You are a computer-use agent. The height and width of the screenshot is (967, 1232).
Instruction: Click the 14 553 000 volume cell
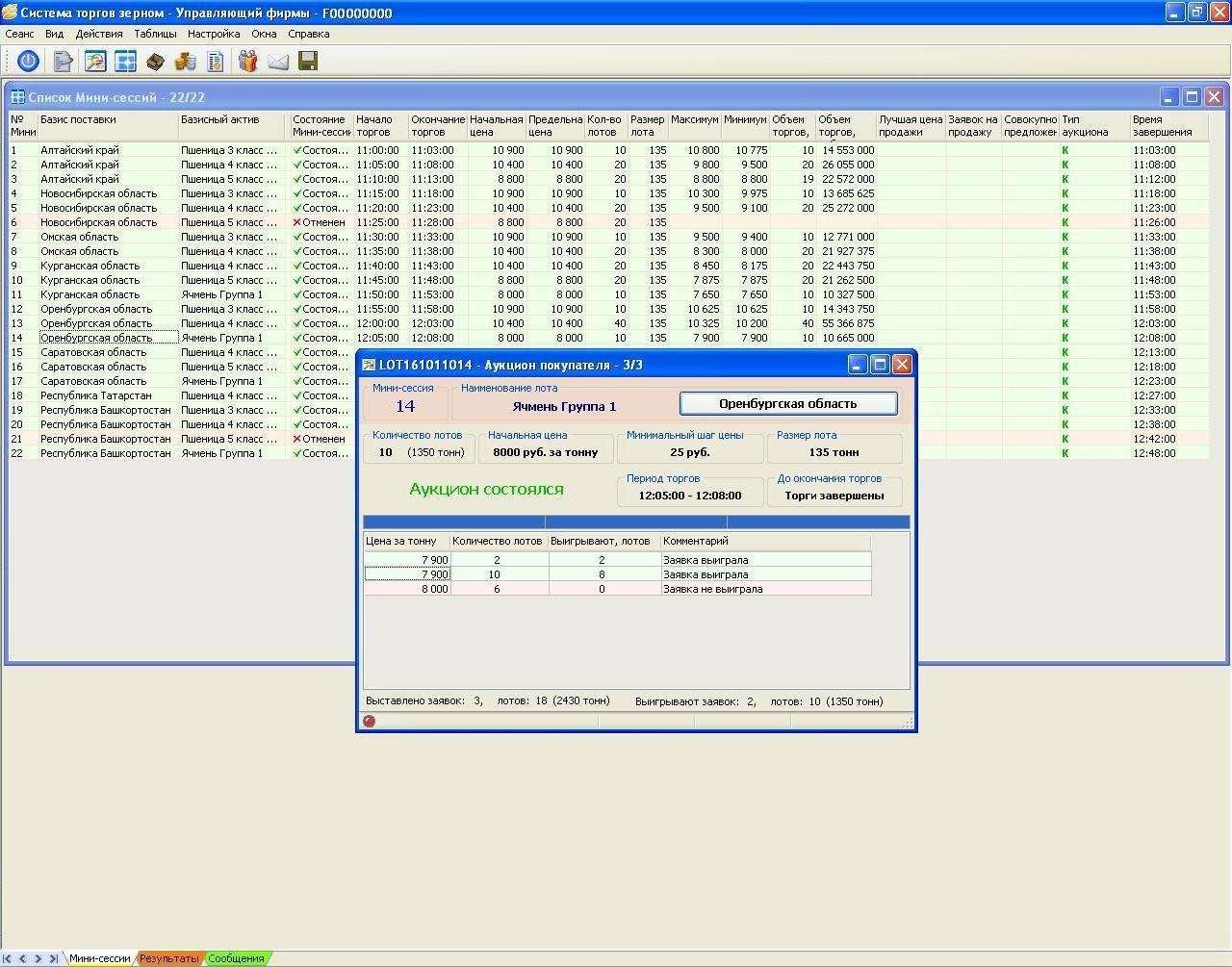click(x=846, y=150)
